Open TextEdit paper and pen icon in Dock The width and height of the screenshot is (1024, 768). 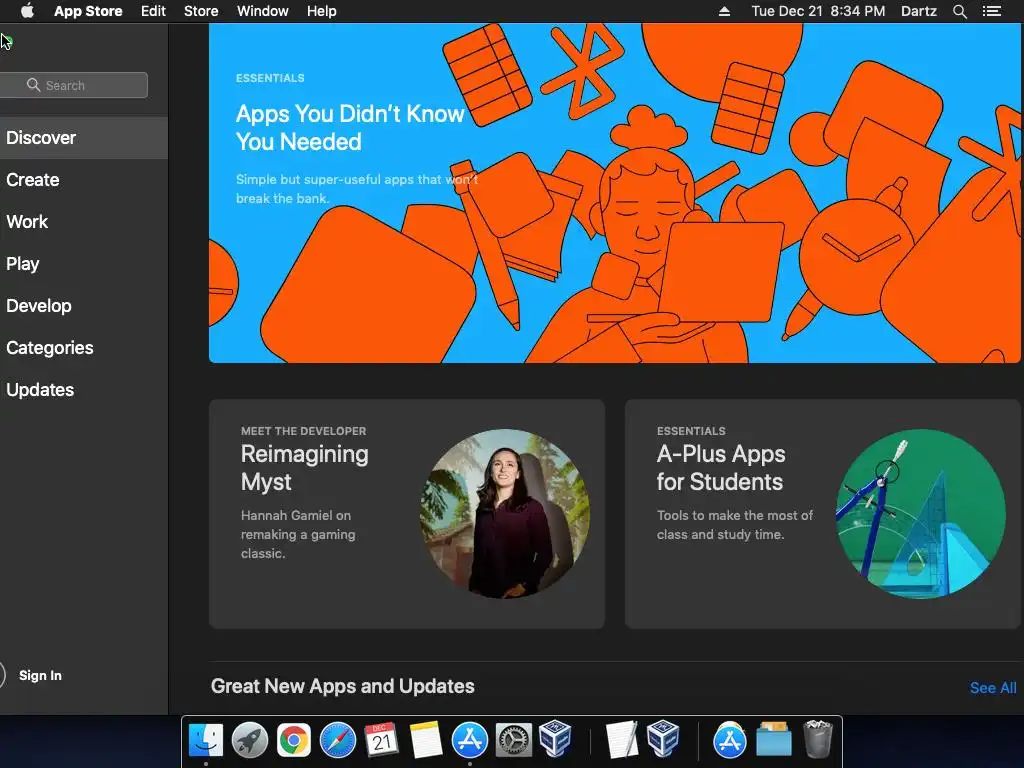[620, 740]
